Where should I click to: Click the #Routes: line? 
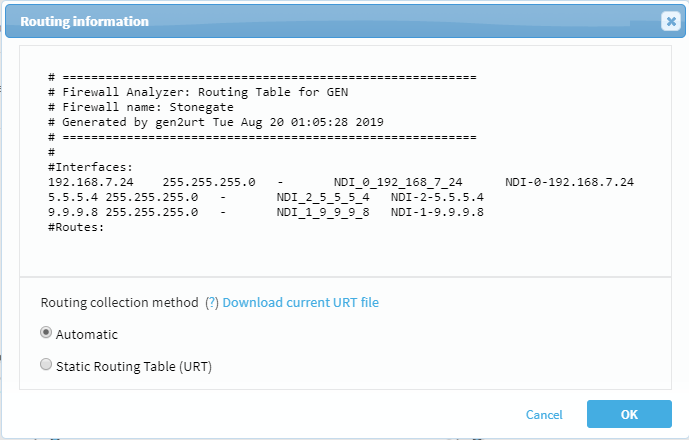(76, 227)
